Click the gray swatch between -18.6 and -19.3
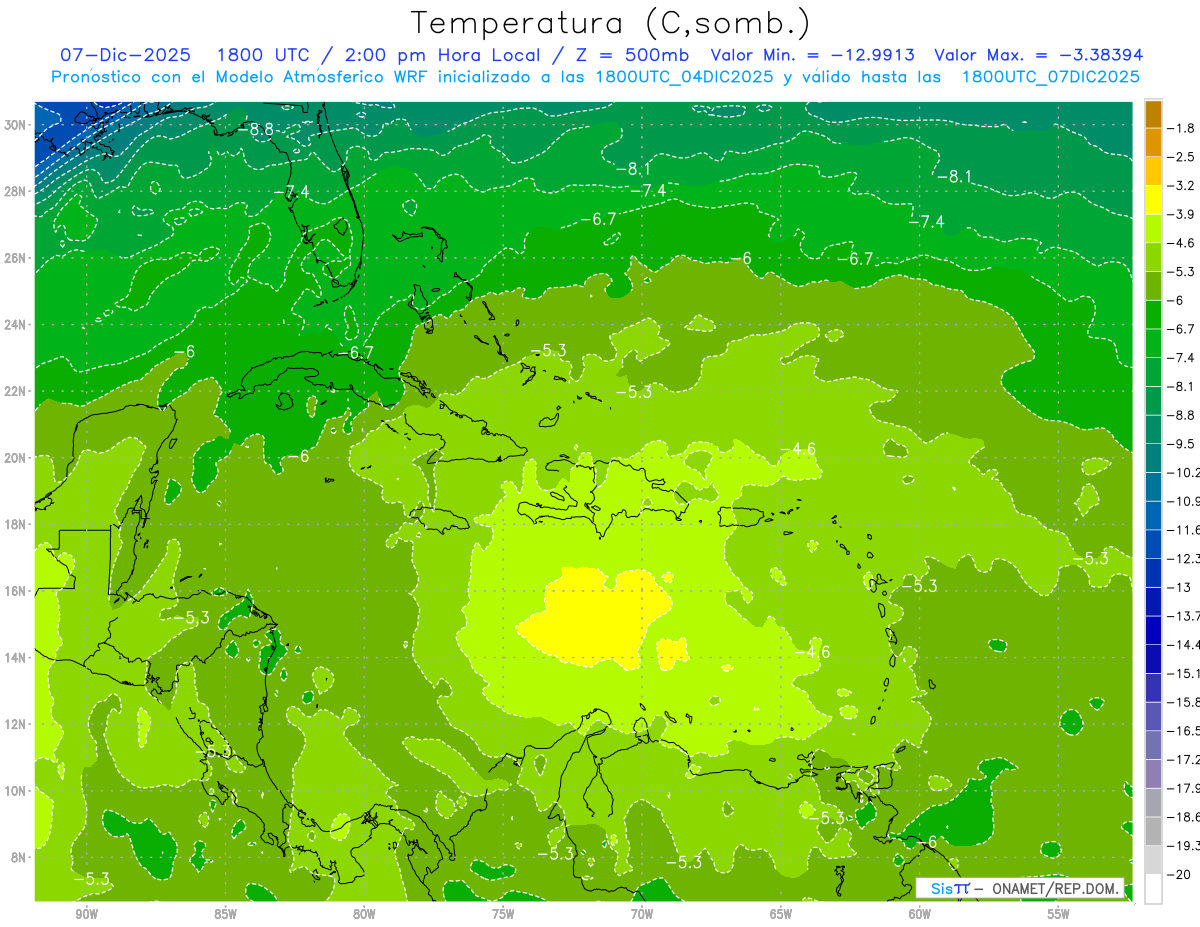This screenshot has width=1200, height=927. (1153, 831)
